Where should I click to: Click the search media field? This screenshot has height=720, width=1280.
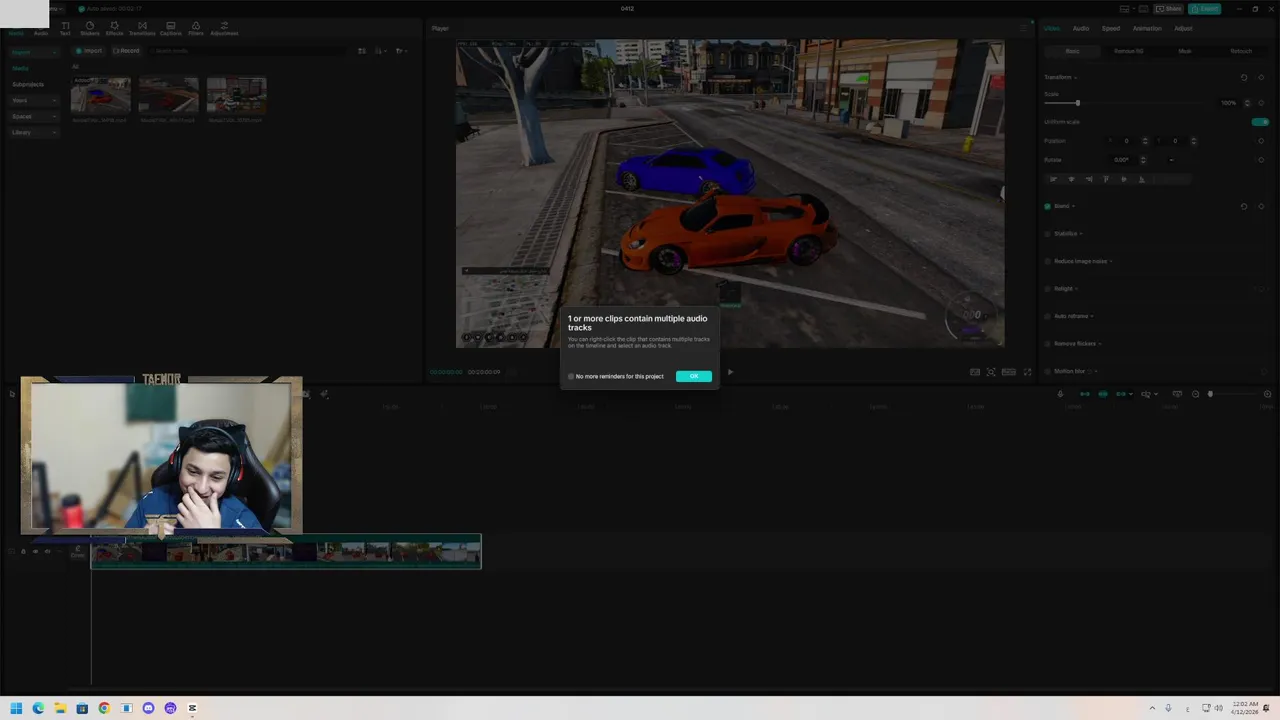245,50
